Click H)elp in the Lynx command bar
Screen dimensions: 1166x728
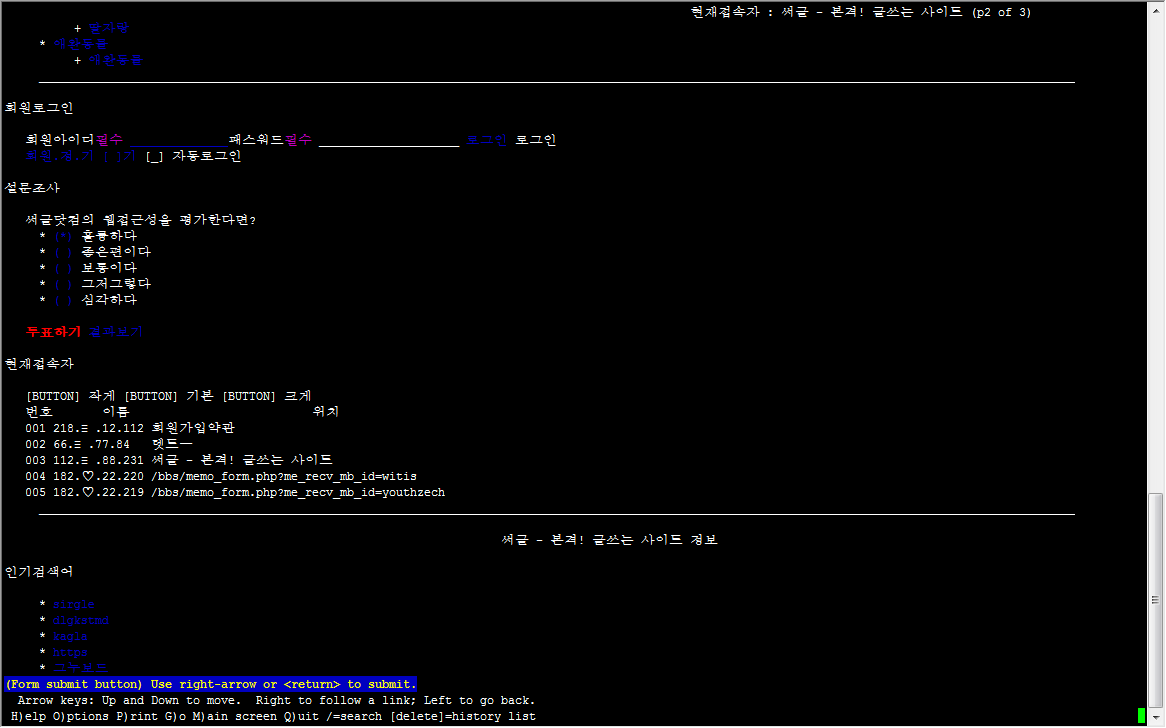point(28,717)
